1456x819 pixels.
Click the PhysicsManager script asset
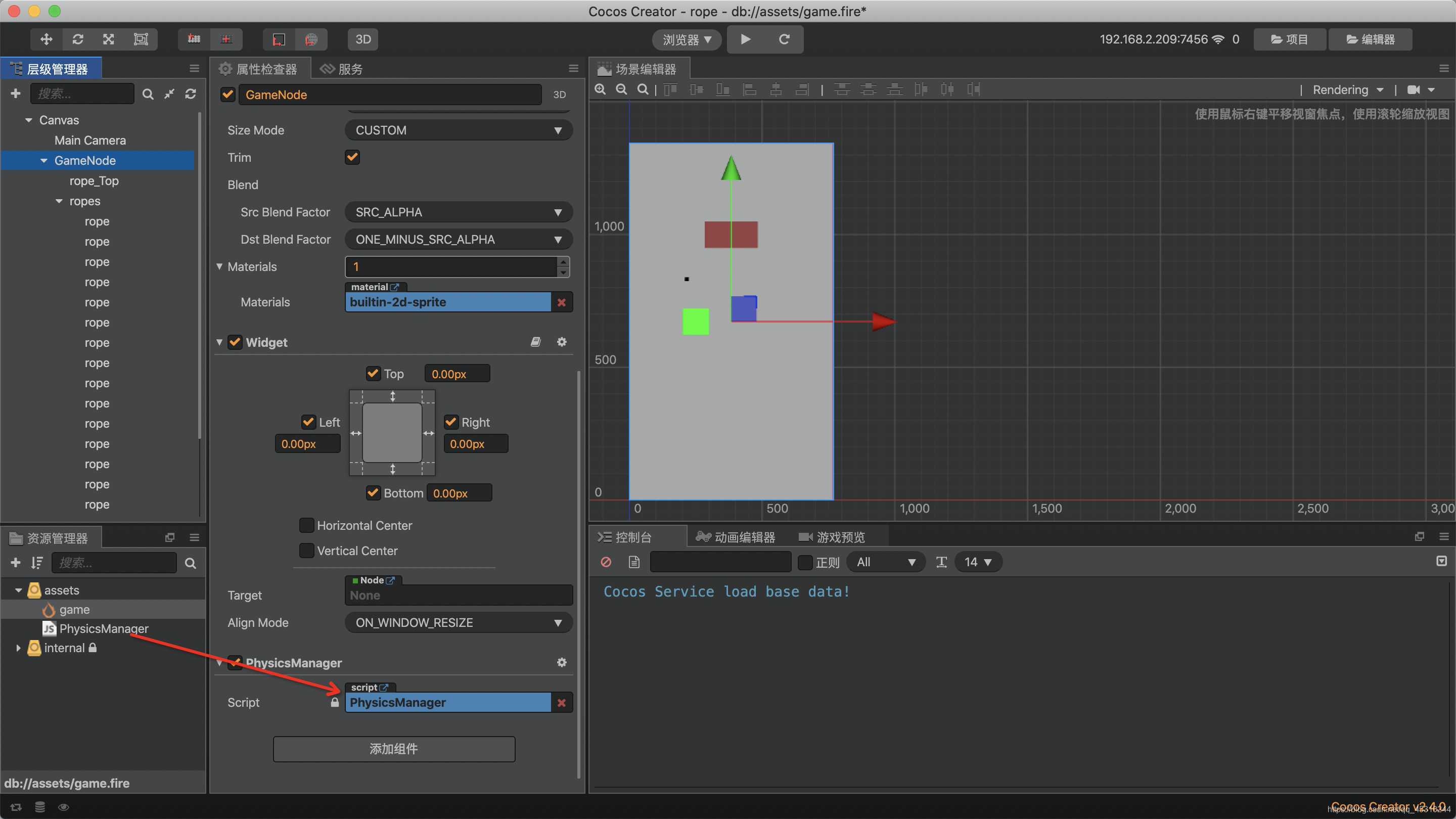(103, 628)
